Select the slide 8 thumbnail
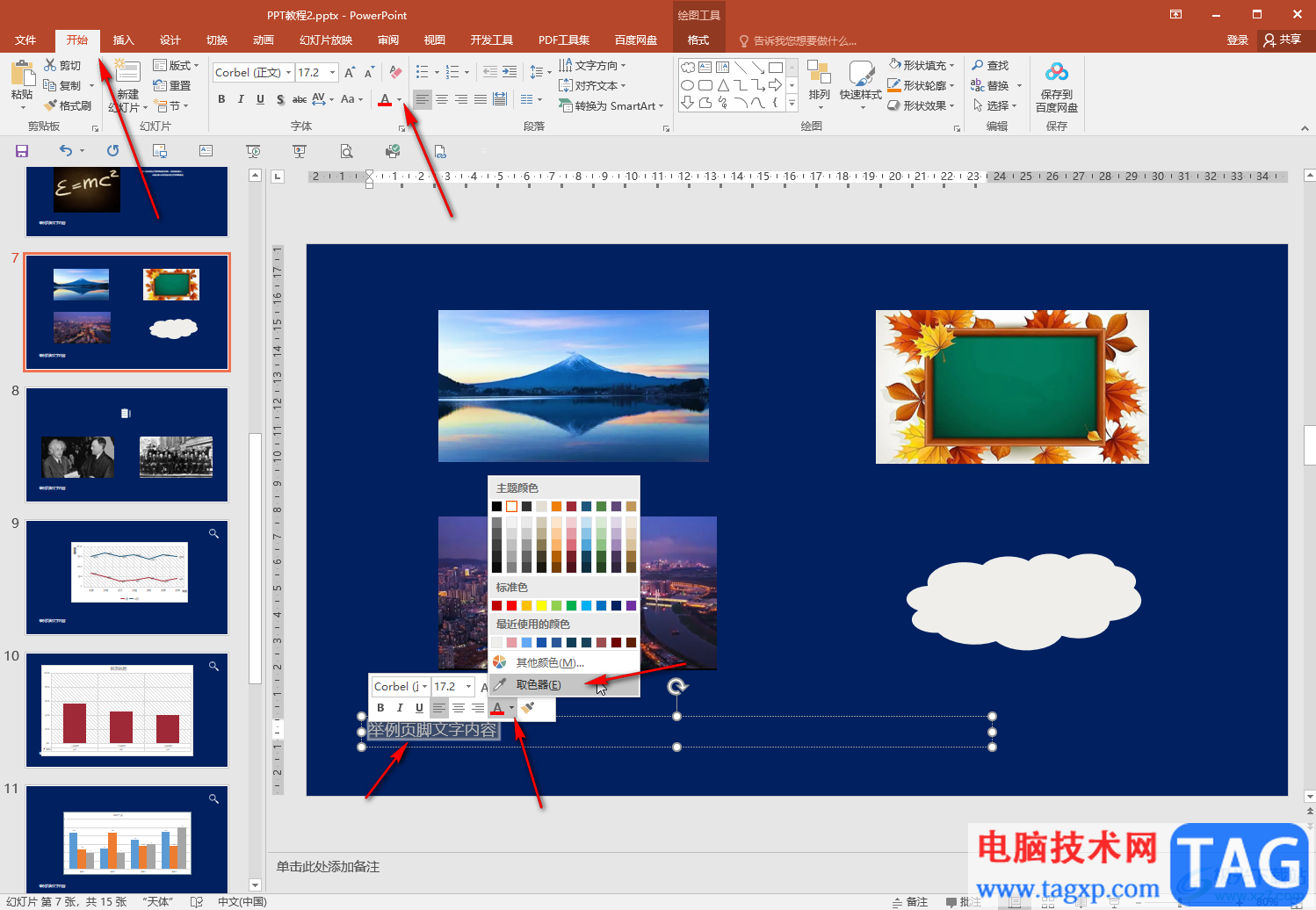 127,445
